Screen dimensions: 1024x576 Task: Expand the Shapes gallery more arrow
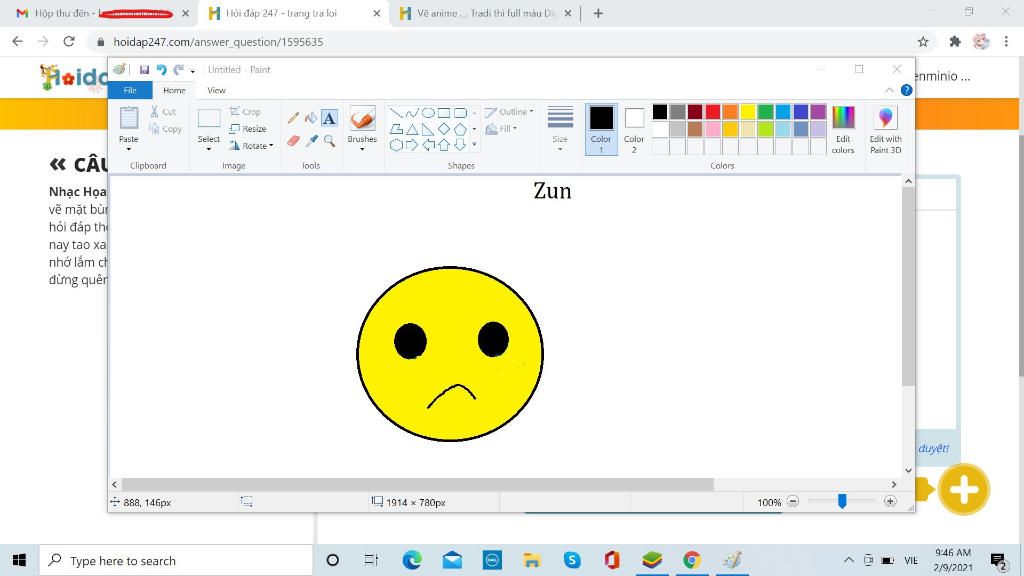pyautogui.click(x=474, y=144)
